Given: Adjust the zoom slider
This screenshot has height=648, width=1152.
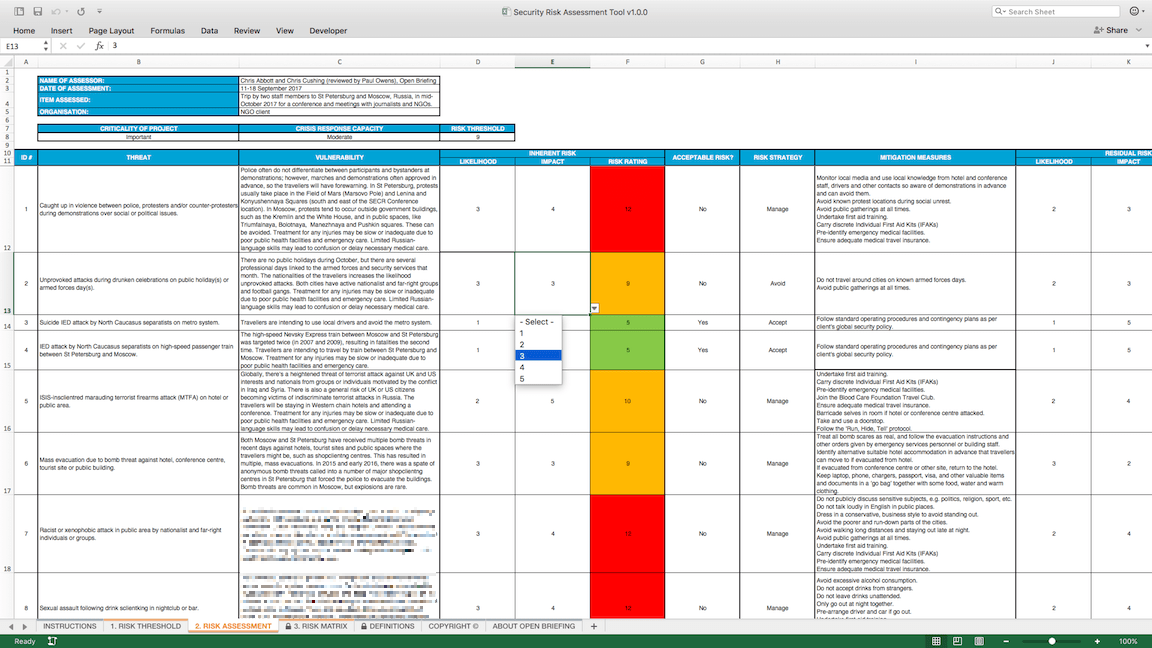Looking at the screenshot, I should point(1053,641).
